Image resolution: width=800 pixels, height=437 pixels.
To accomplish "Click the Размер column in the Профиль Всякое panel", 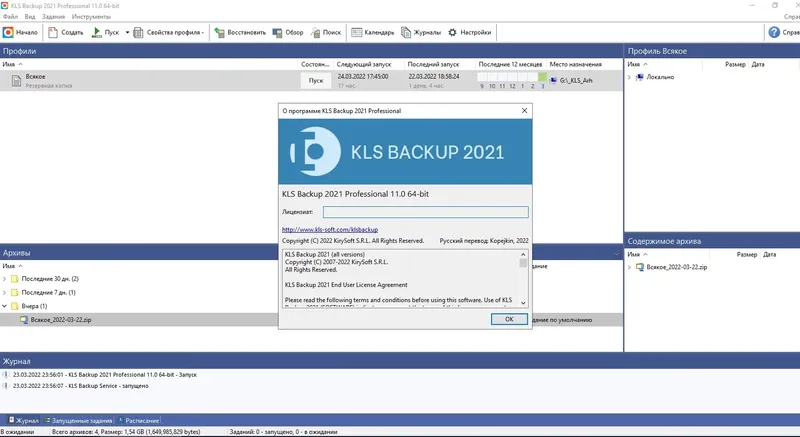I will [x=735, y=64].
